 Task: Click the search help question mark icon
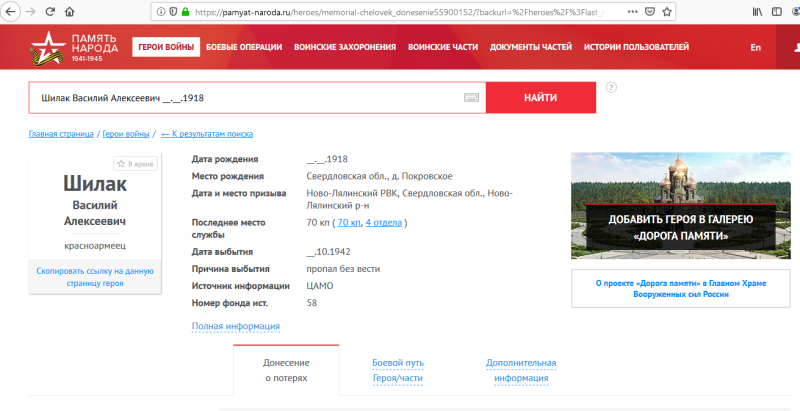coord(611,87)
